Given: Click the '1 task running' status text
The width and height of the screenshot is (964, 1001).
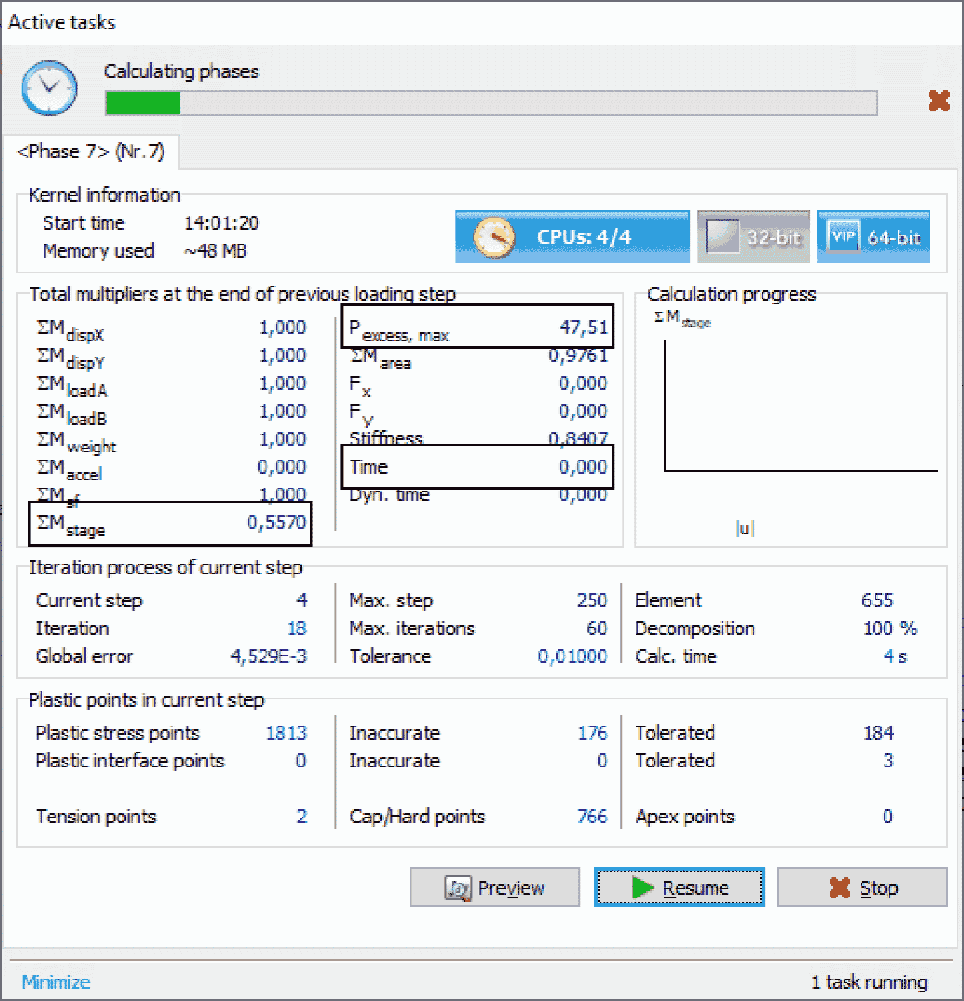Looking at the screenshot, I should click(869, 982).
